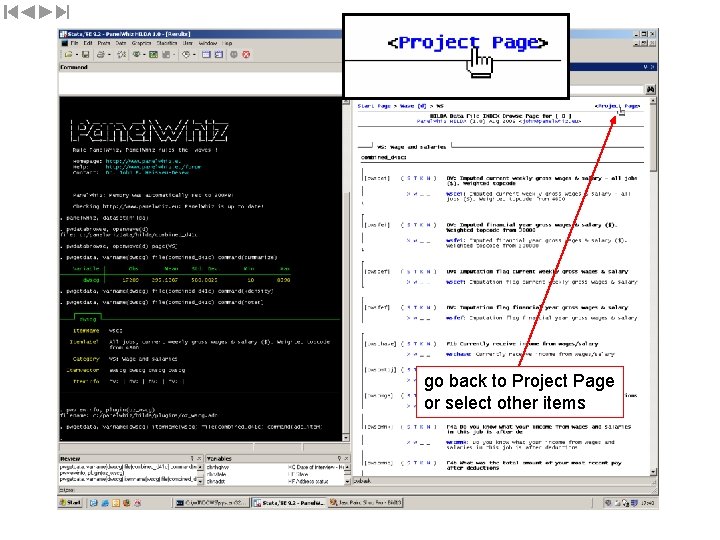720x540 pixels.
Task: Open the File menu
Action: click(x=74, y=43)
